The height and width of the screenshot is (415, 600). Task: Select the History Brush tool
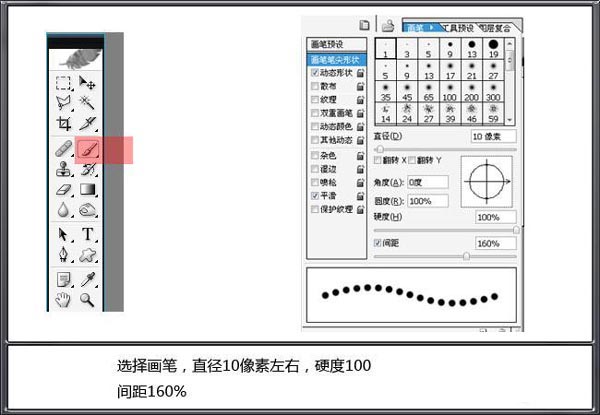[88, 169]
